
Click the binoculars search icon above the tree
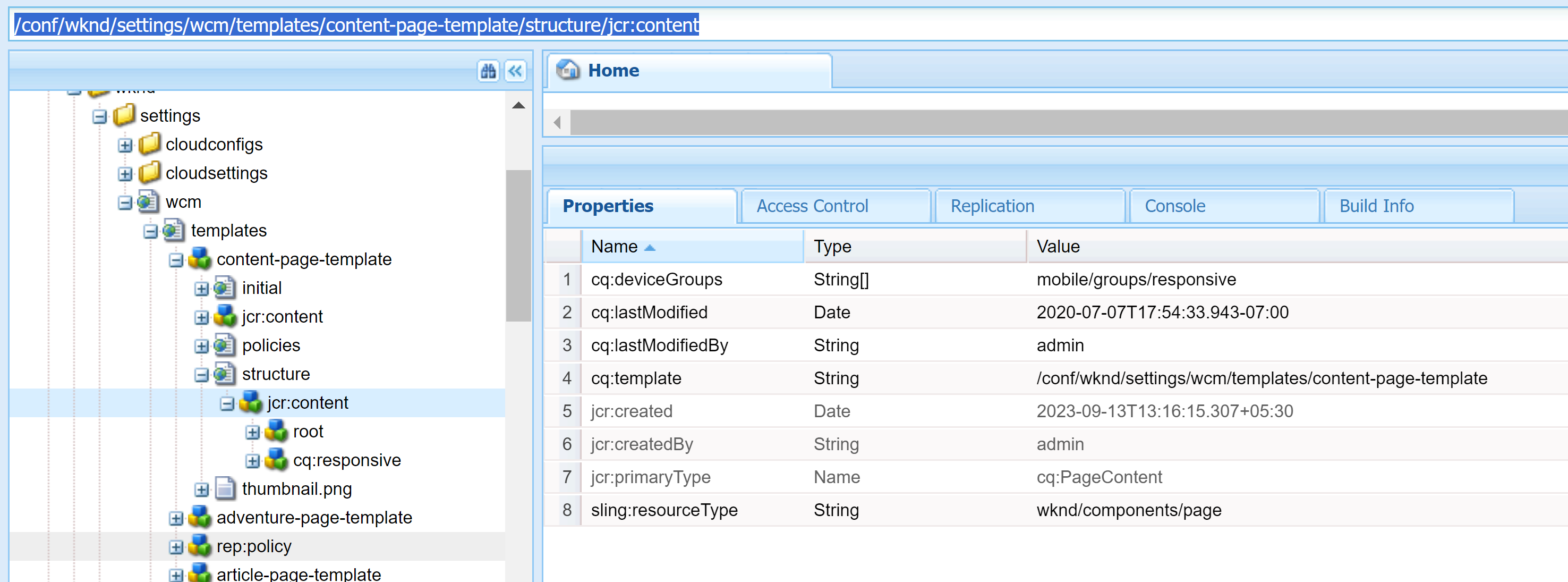pos(488,71)
